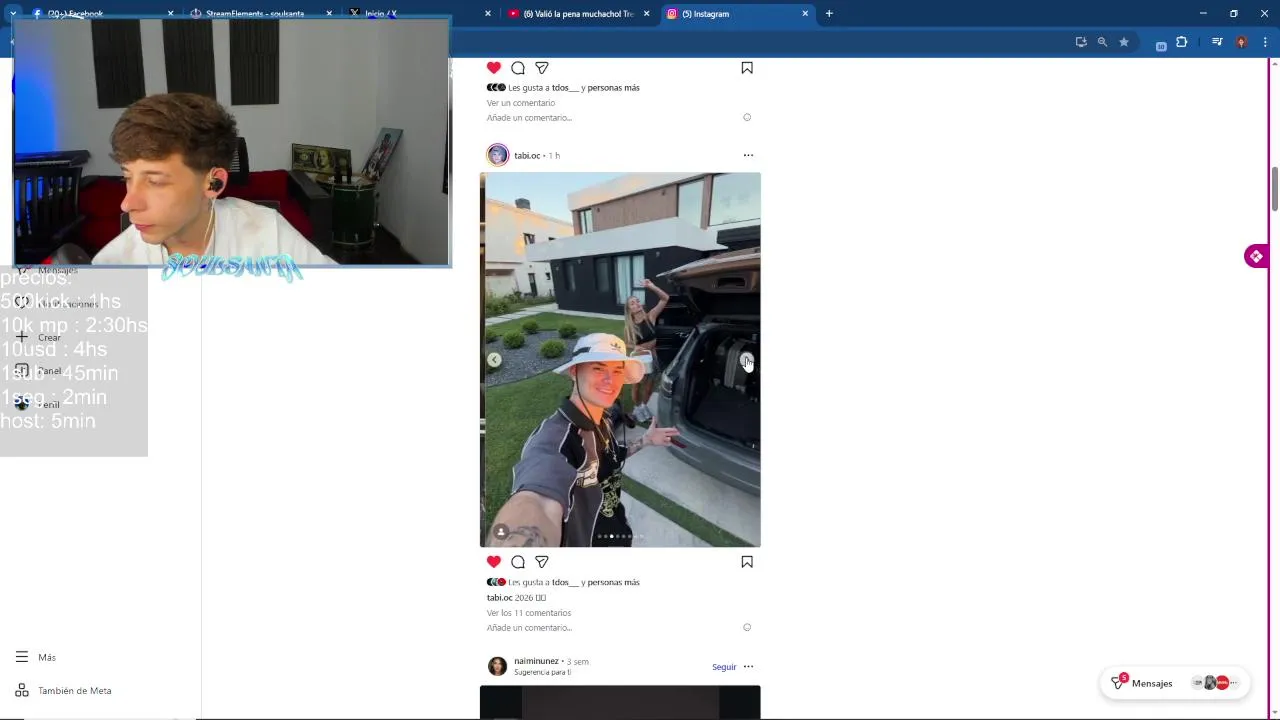Open the Chrome three-dot menu
Image resolution: width=1280 pixels, height=720 pixels.
pyautogui.click(x=1265, y=42)
